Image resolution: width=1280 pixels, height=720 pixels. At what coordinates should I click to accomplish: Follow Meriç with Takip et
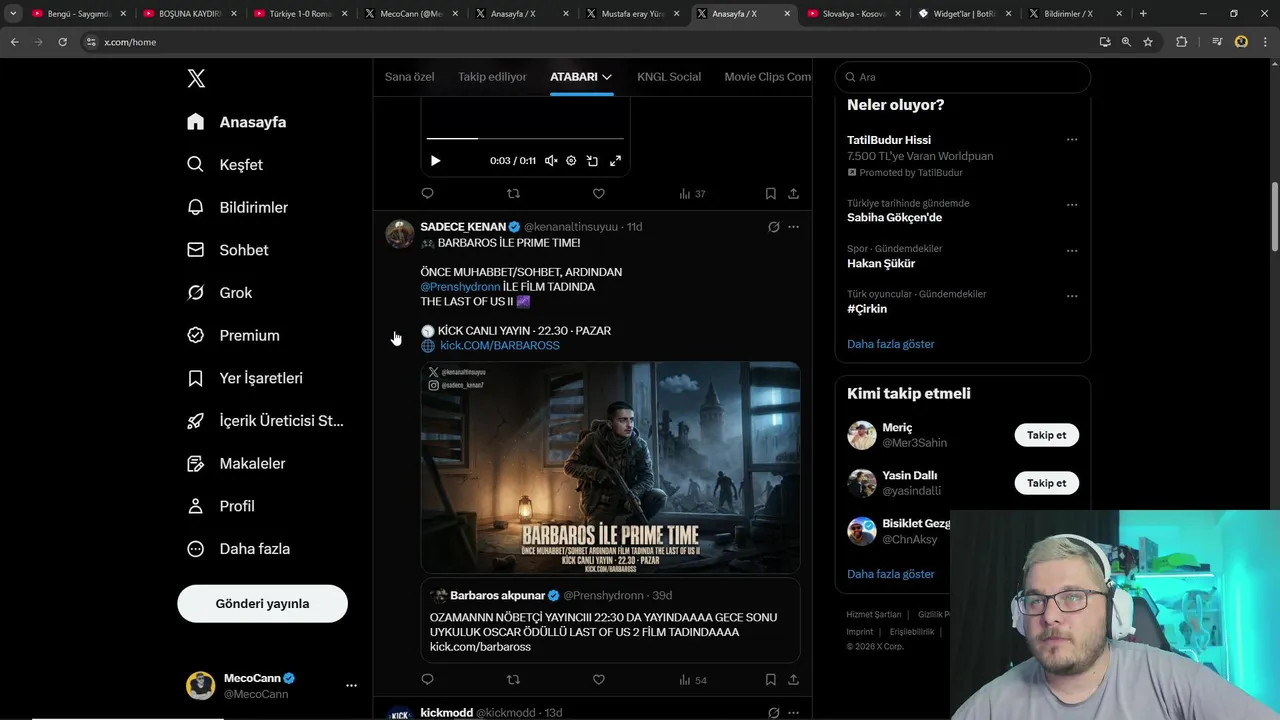(x=1046, y=436)
